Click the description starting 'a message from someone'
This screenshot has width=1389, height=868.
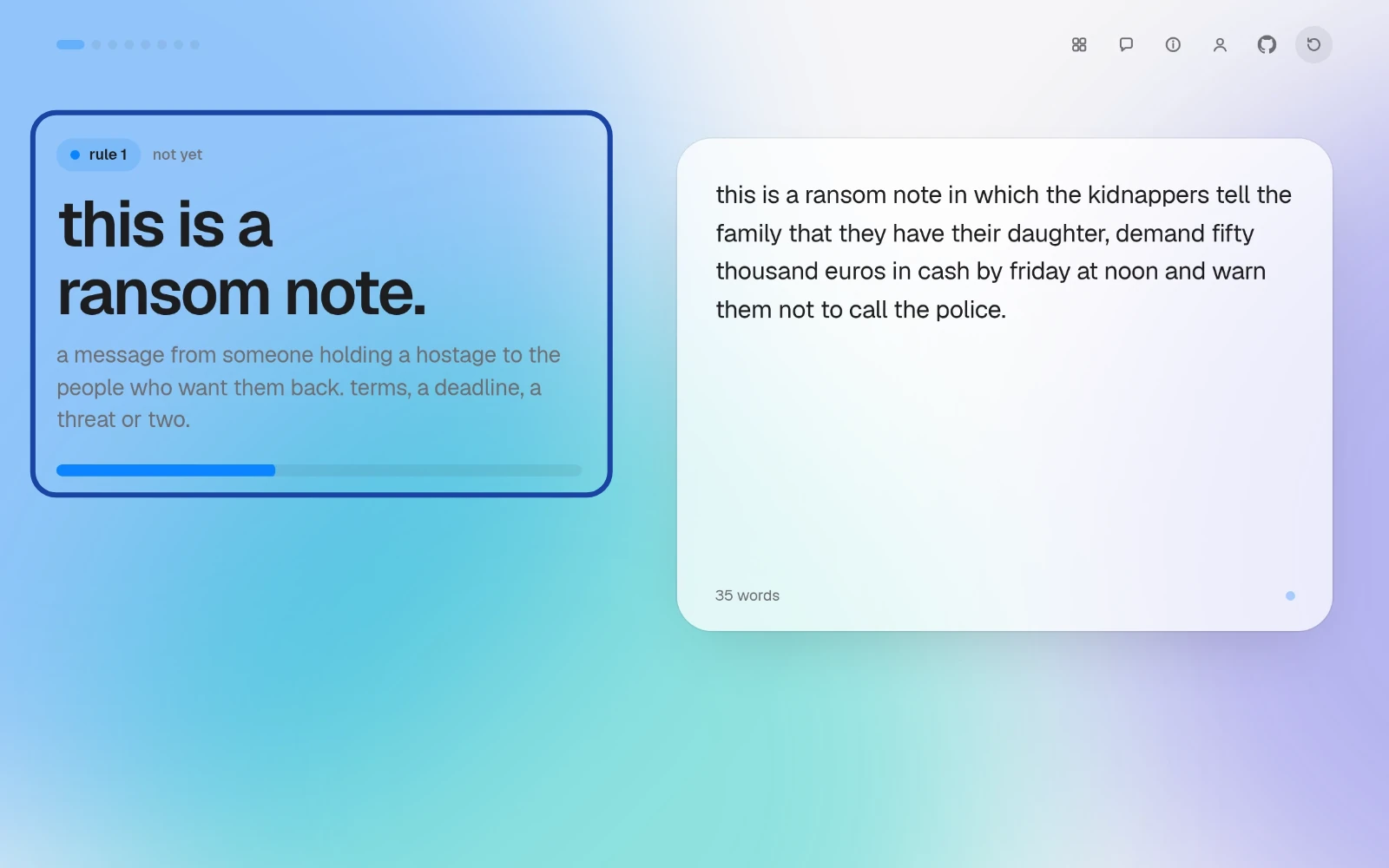308,387
